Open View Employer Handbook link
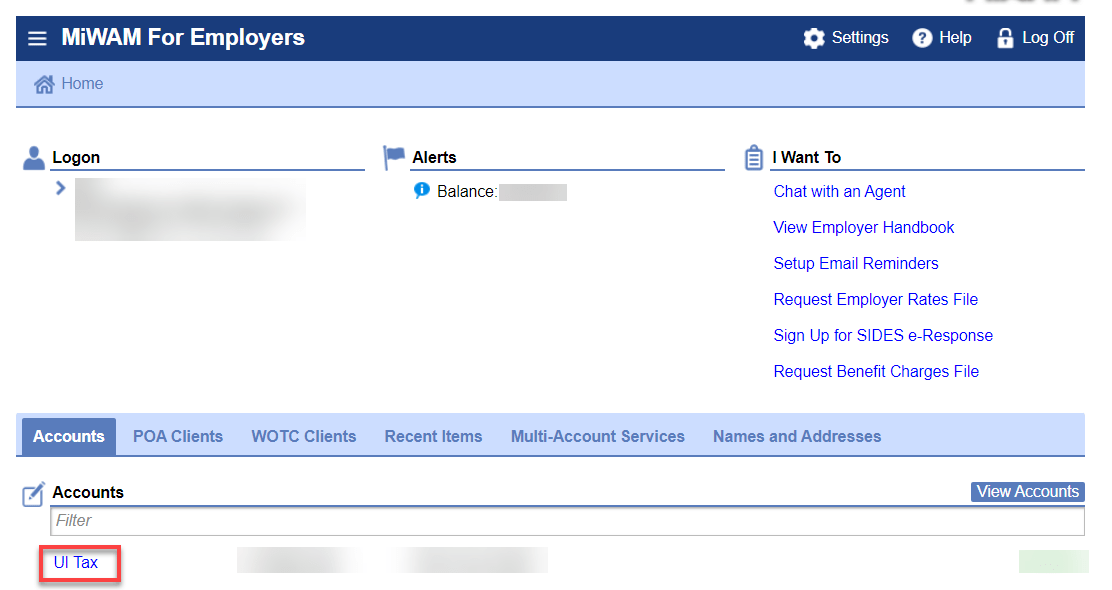Screen dimensions: 1112x590 864,228
